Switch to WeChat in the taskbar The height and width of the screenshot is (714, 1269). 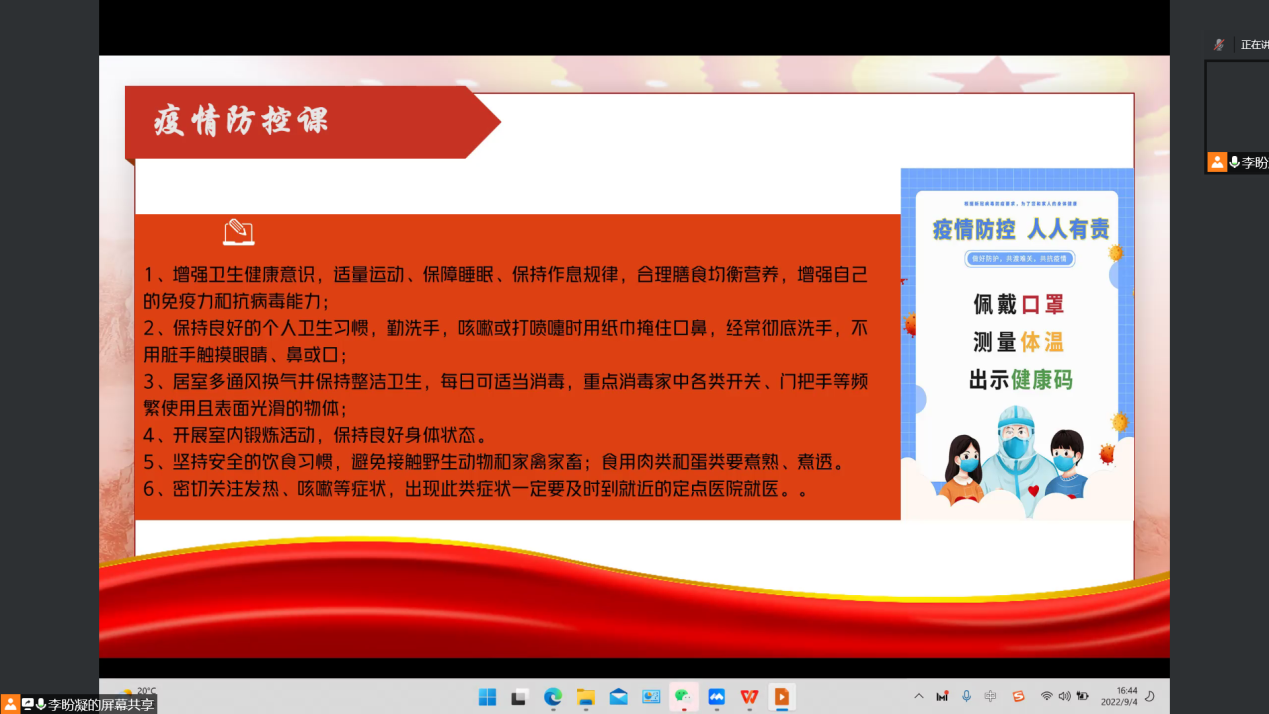(684, 697)
